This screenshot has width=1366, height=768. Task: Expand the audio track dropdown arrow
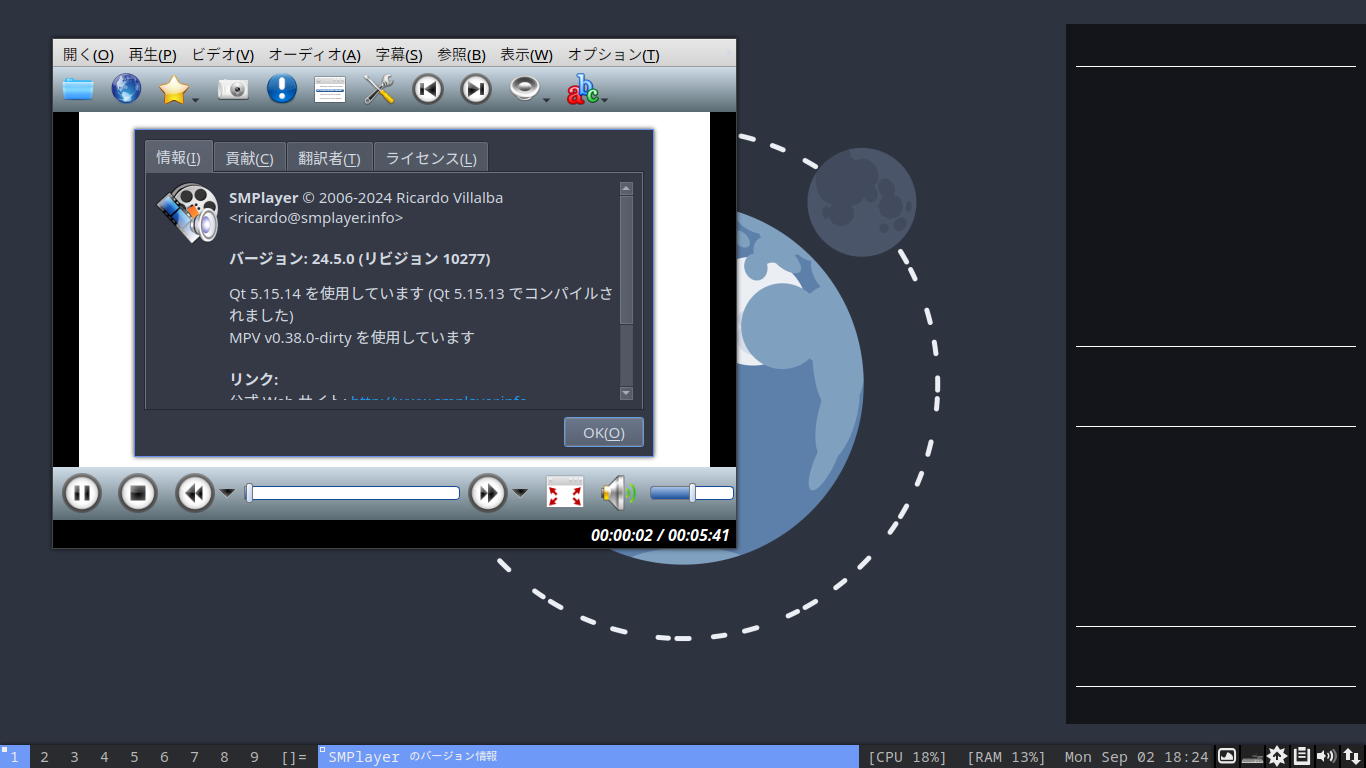(546, 99)
